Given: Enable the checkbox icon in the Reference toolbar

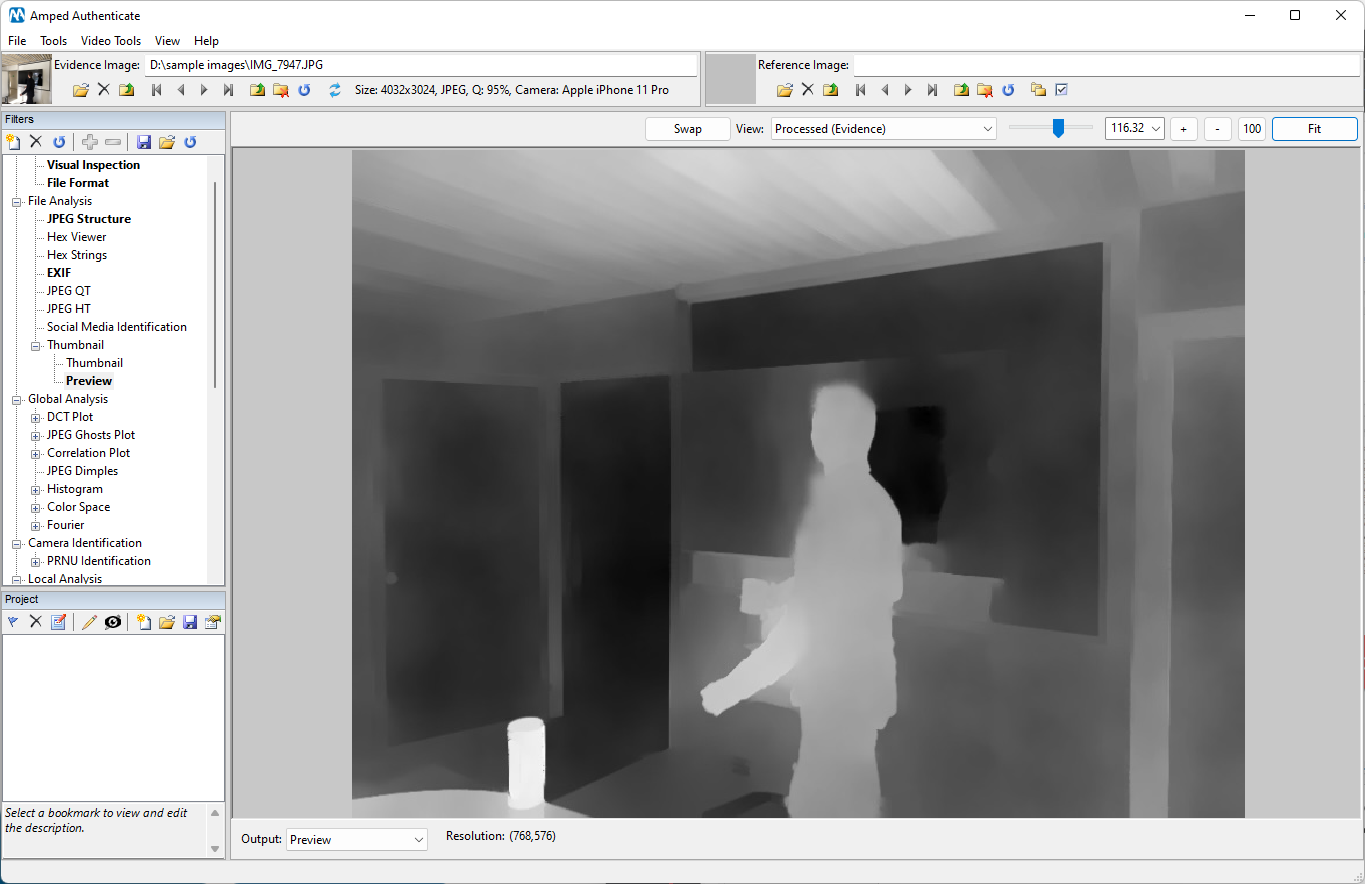Looking at the screenshot, I should pyautogui.click(x=1060, y=89).
